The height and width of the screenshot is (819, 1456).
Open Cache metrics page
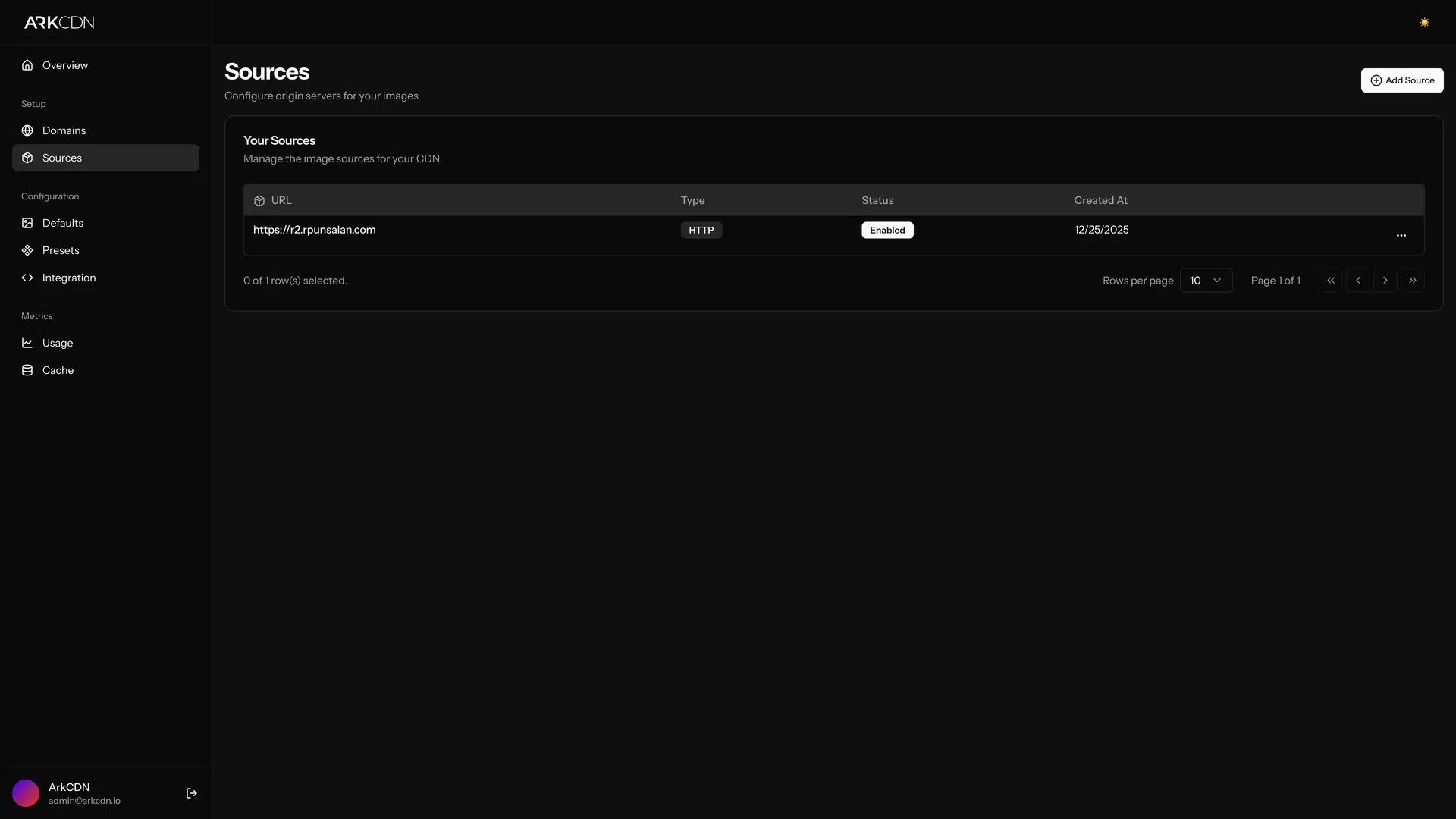coord(105,370)
